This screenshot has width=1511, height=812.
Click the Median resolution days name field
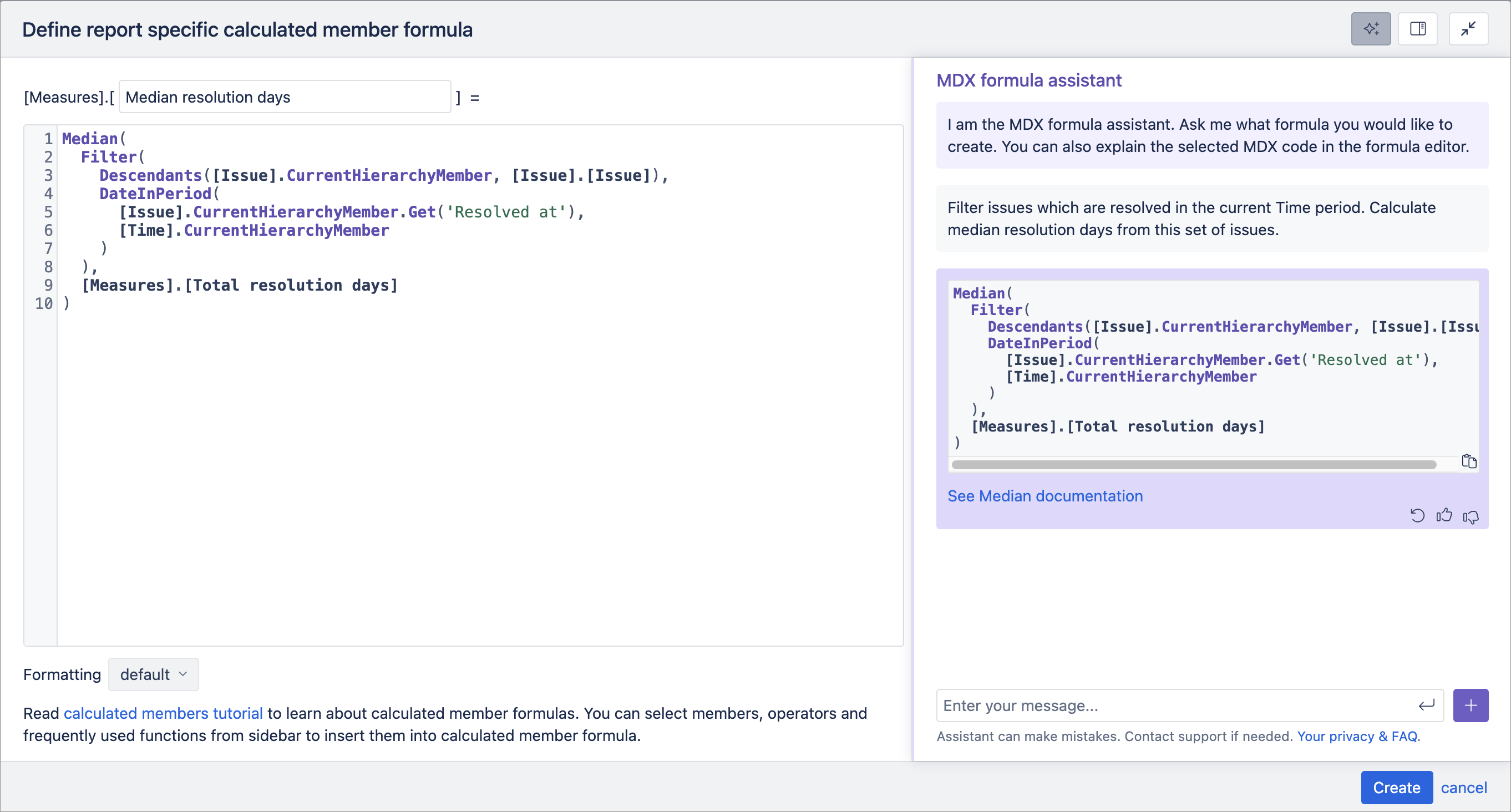click(x=285, y=97)
